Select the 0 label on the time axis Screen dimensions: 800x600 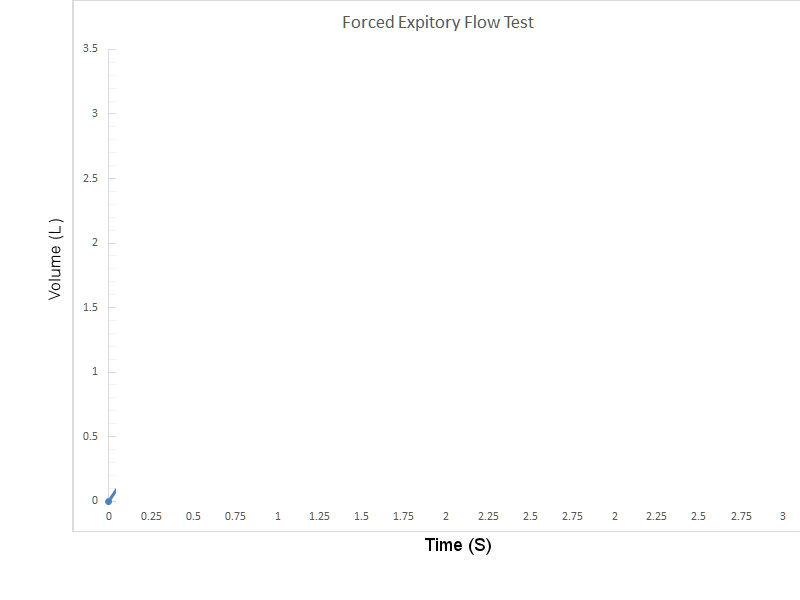pyautogui.click(x=109, y=516)
